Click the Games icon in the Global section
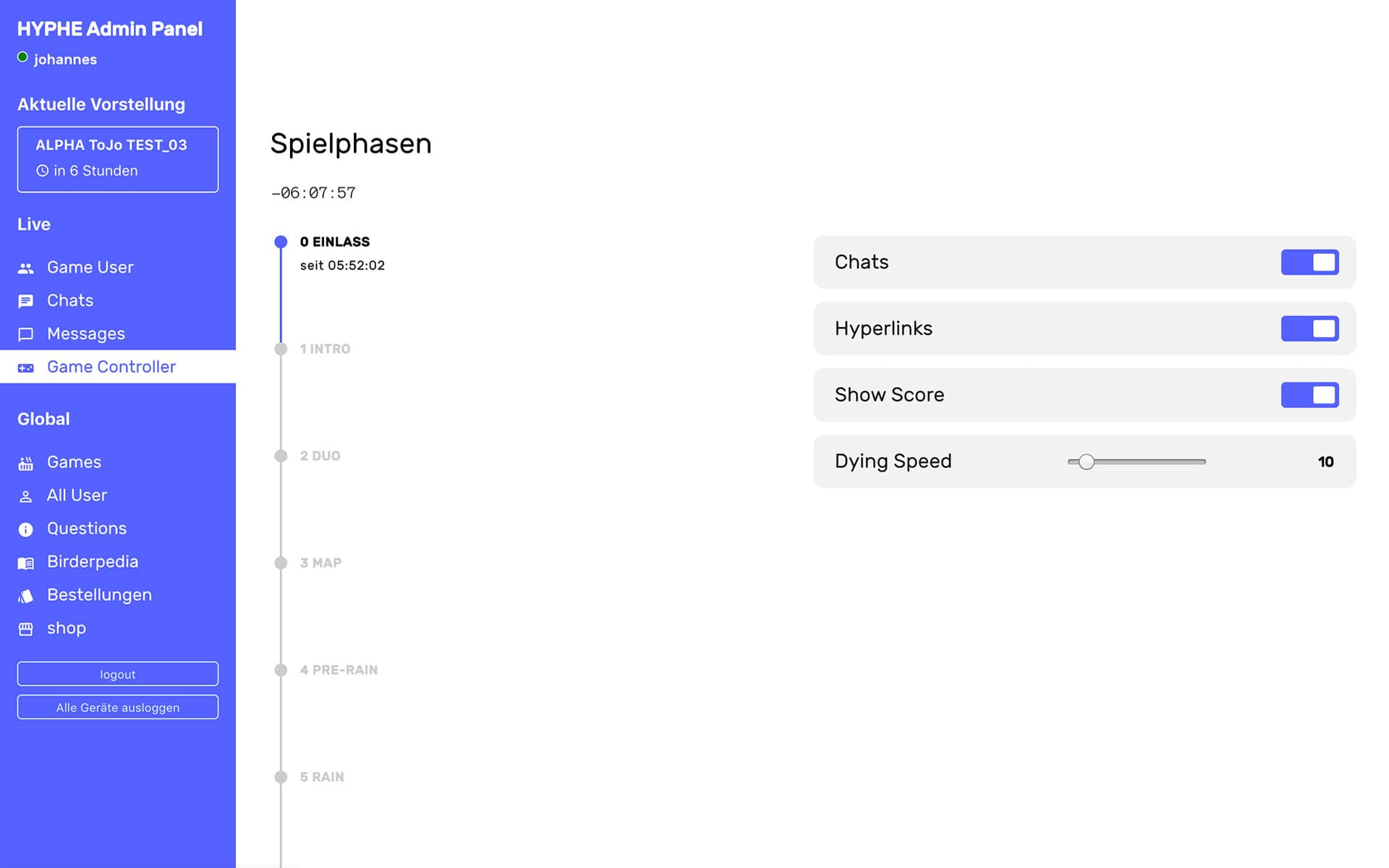The image size is (1389, 868). point(26,462)
